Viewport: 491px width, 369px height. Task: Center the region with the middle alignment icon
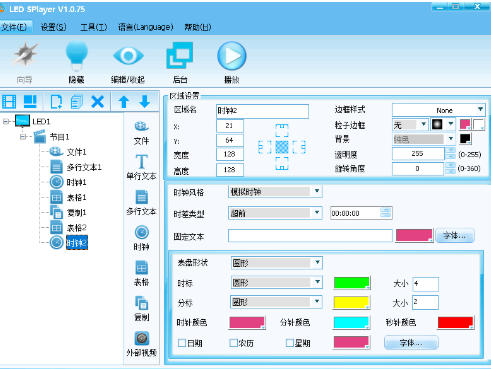(282, 147)
